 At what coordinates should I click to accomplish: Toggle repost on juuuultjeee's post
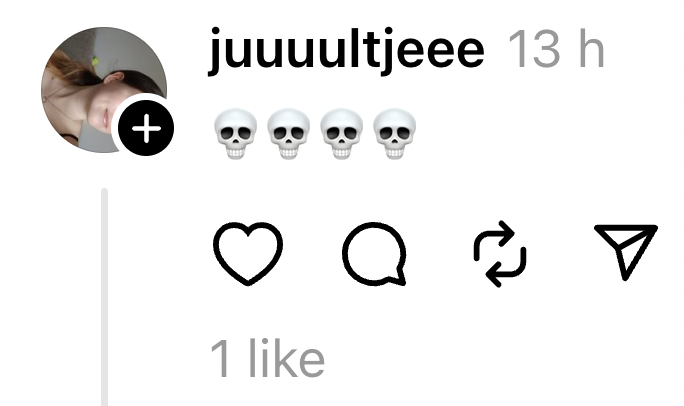[500, 253]
